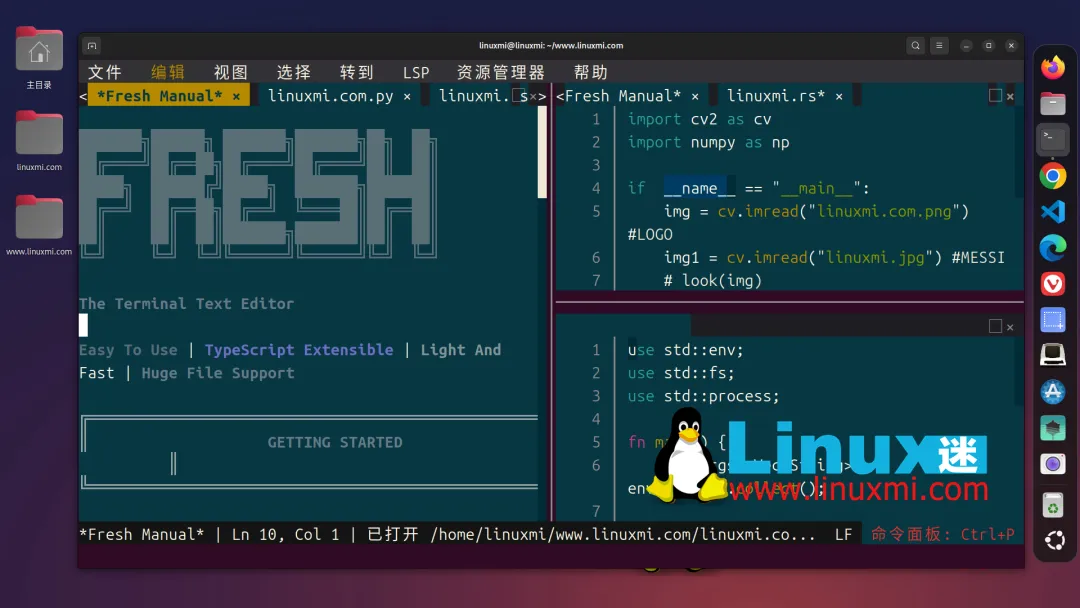Viewport: 1080px width, 608px height.
Task: Open the 资源管理器 menu
Action: click(x=501, y=72)
